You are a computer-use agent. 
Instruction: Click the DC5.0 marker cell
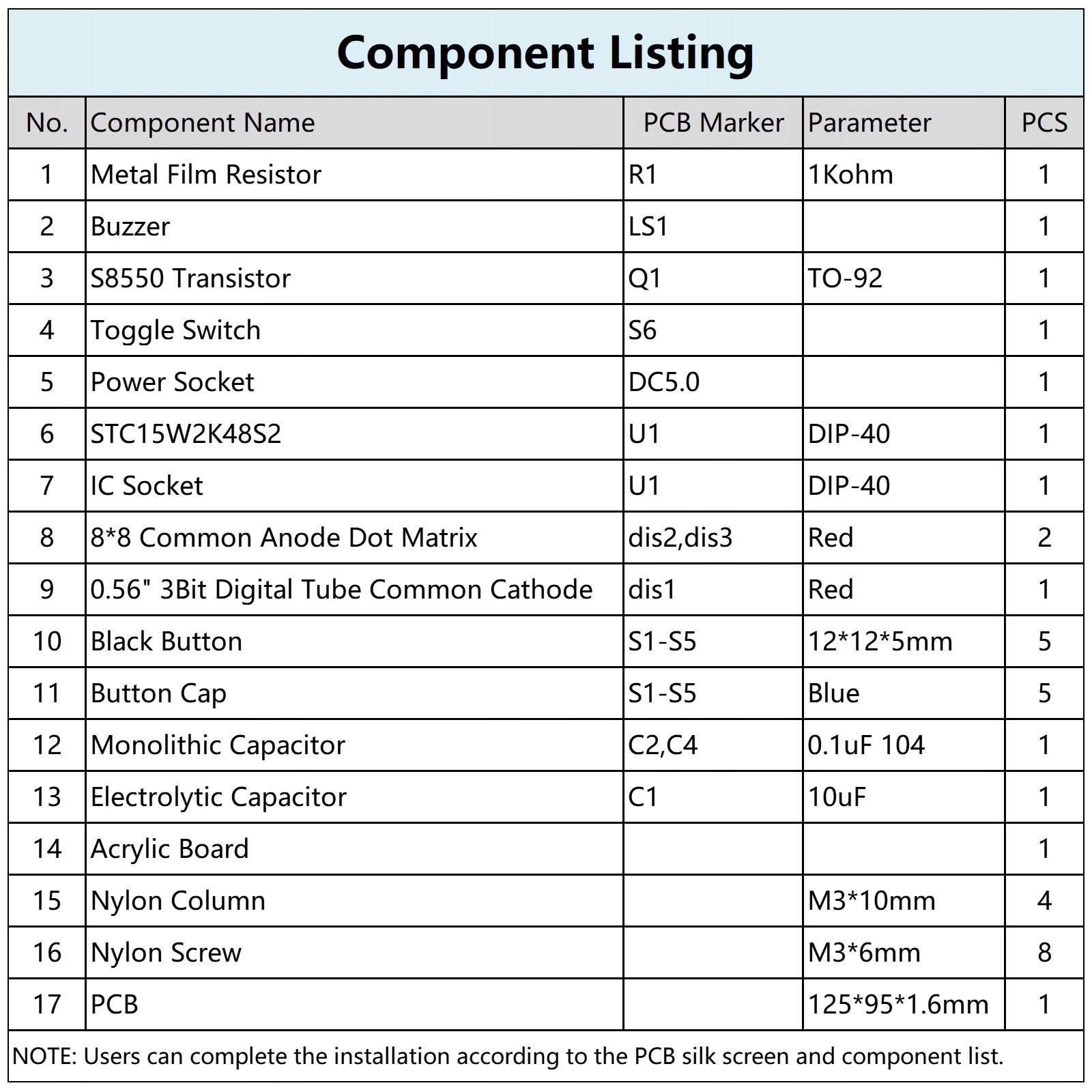(663, 382)
